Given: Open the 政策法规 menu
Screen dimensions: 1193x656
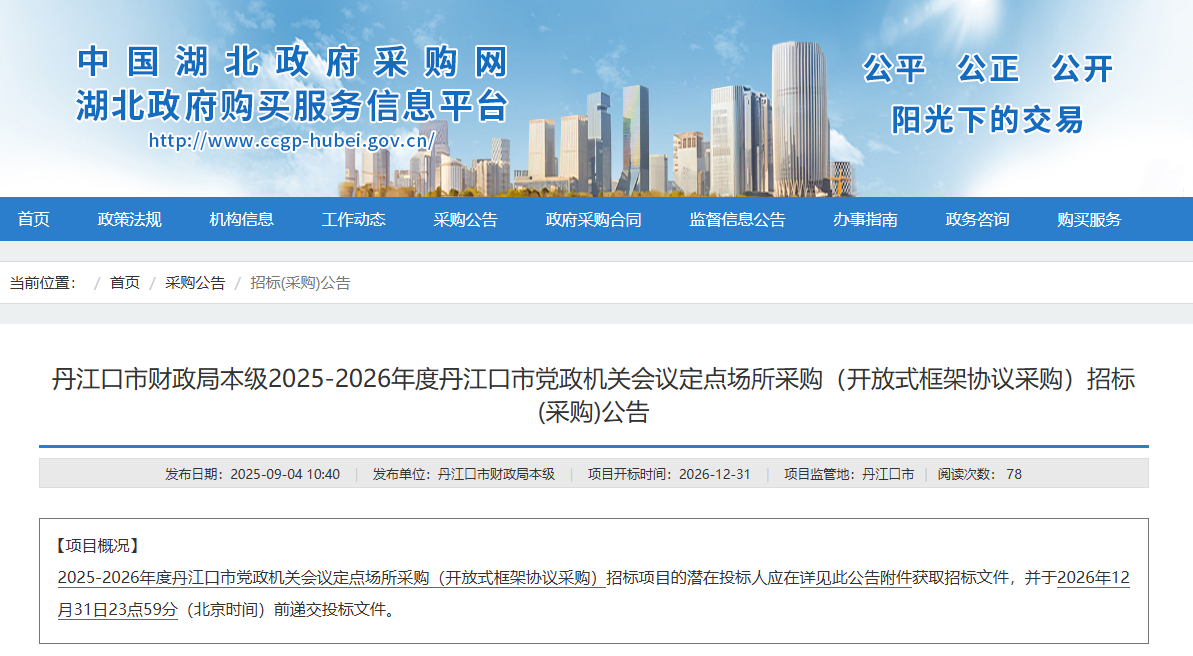Looking at the screenshot, I should 131,220.
